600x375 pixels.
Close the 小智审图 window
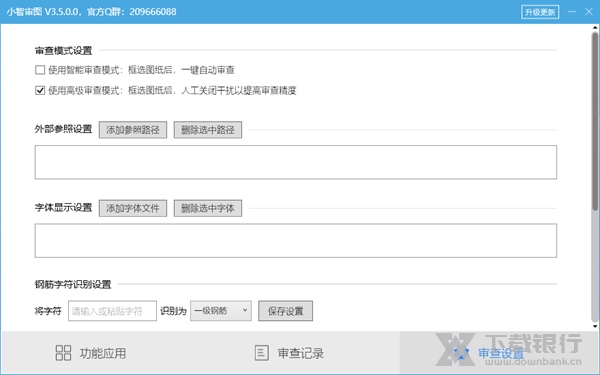[x=589, y=12]
